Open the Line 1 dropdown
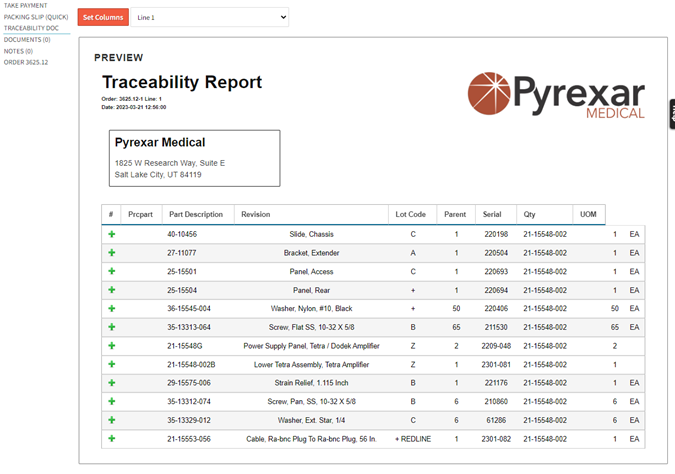This screenshot has width=675, height=474. (x=210, y=17)
